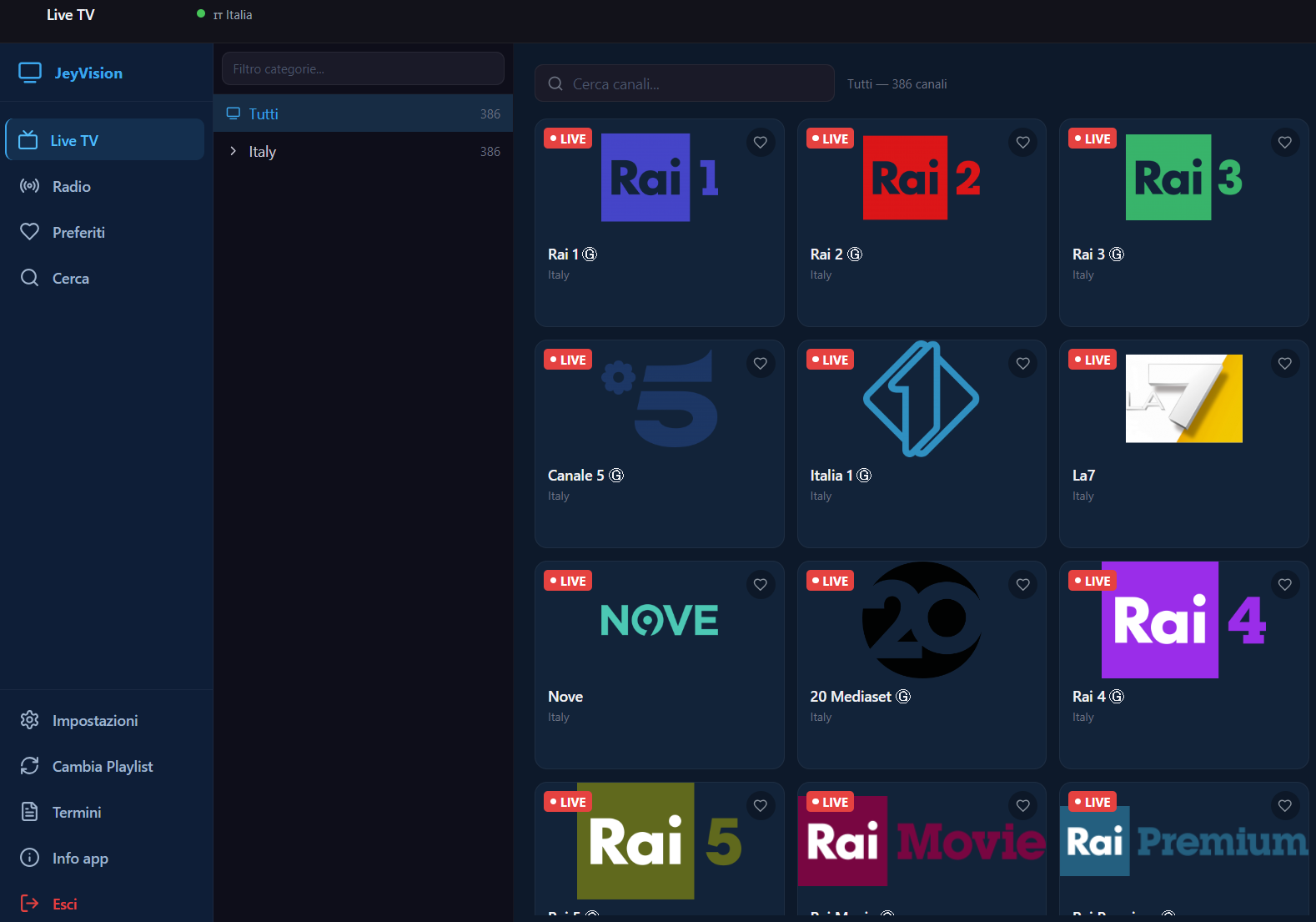Open the Radio sidebar section

(x=105, y=186)
